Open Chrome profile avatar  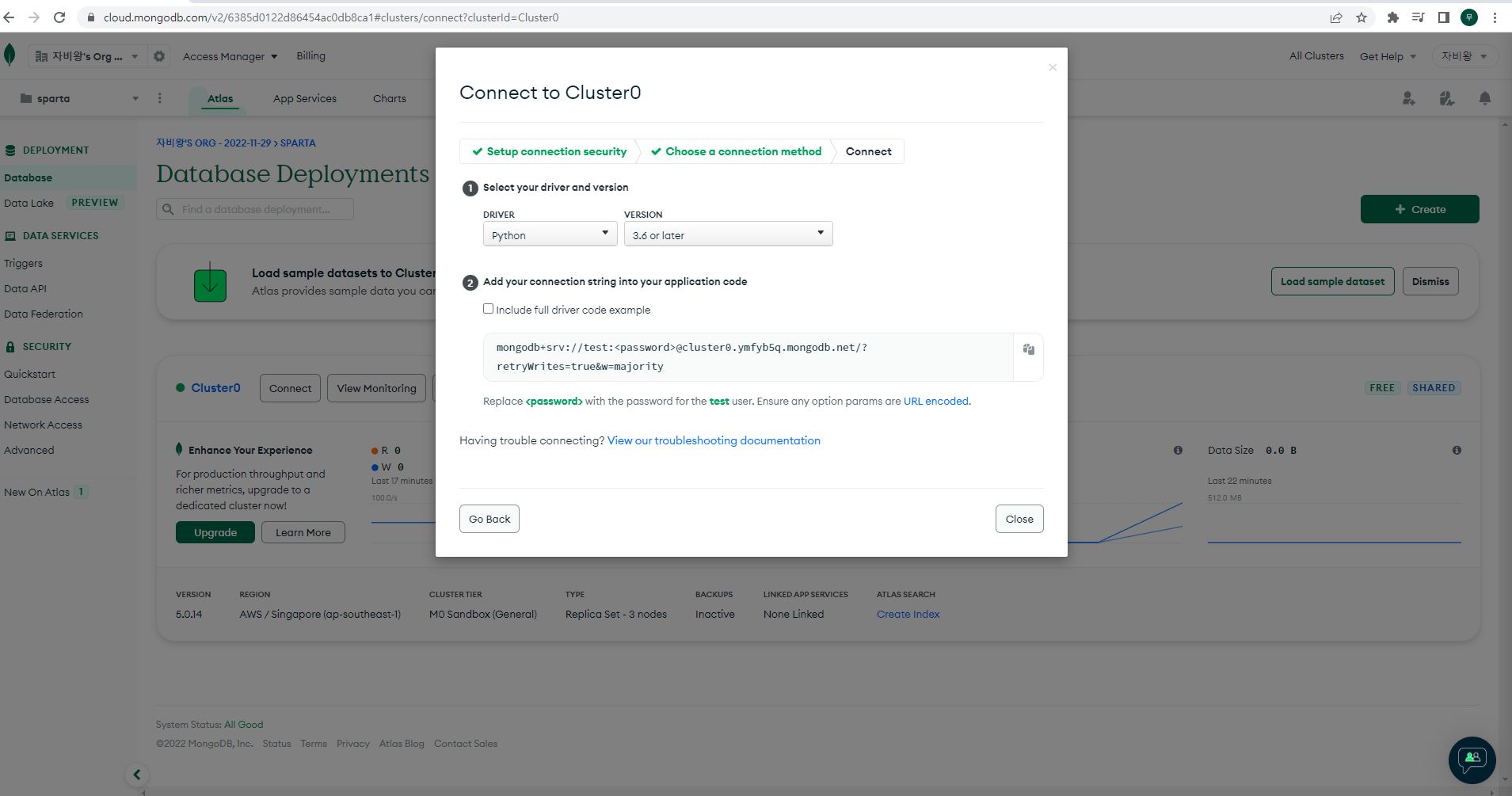pyautogui.click(x=1469, y=17)
